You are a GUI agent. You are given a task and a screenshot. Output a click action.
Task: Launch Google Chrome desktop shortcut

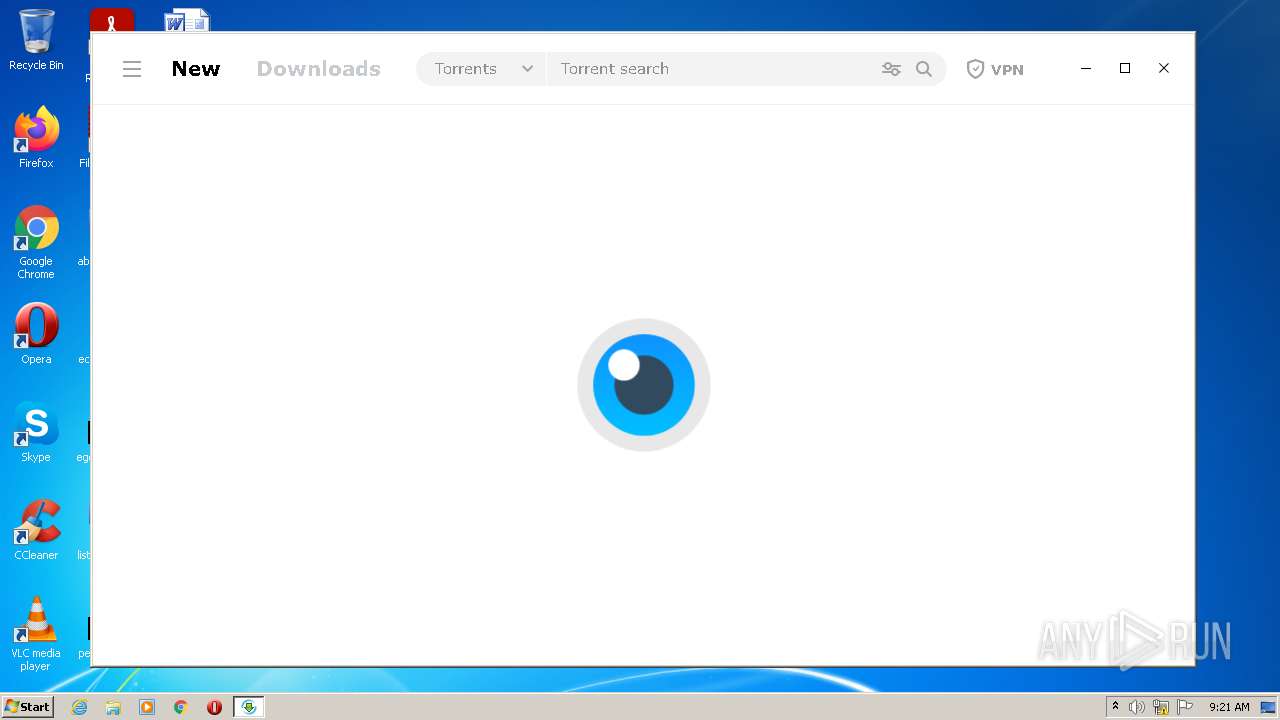coord(36,242)
